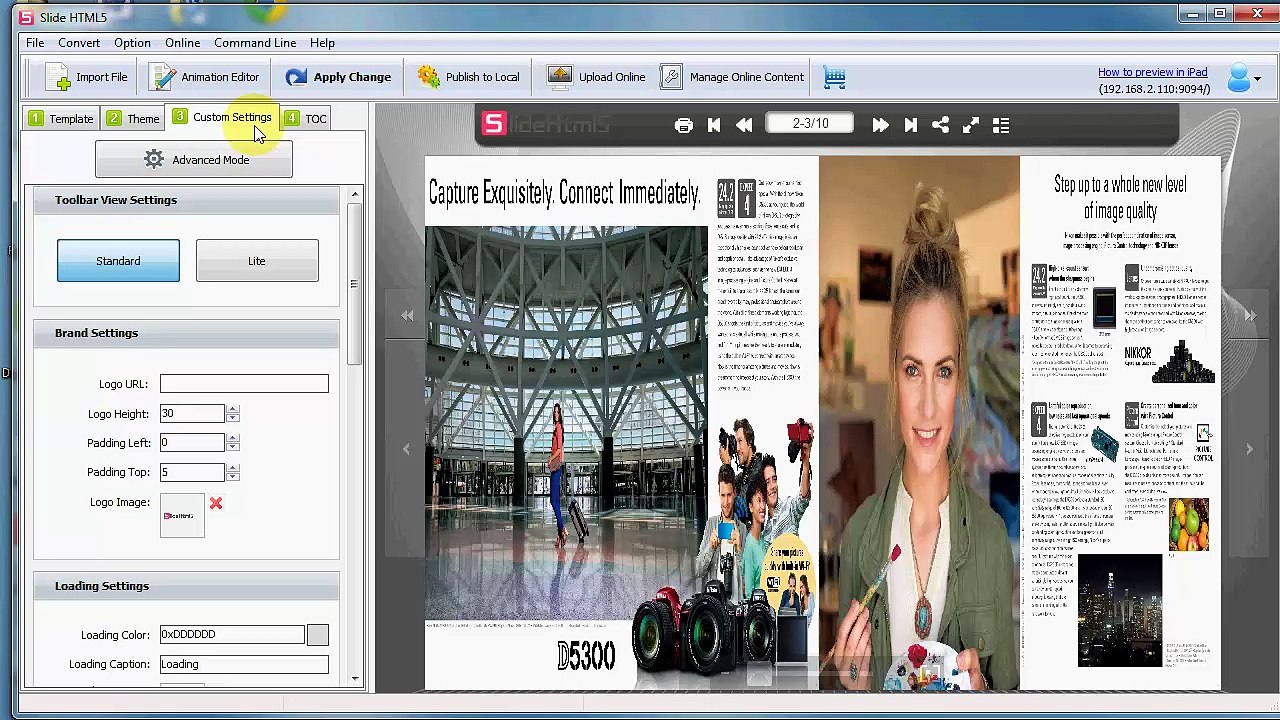Click the Logo Image thumbnail

pos(182,516)
